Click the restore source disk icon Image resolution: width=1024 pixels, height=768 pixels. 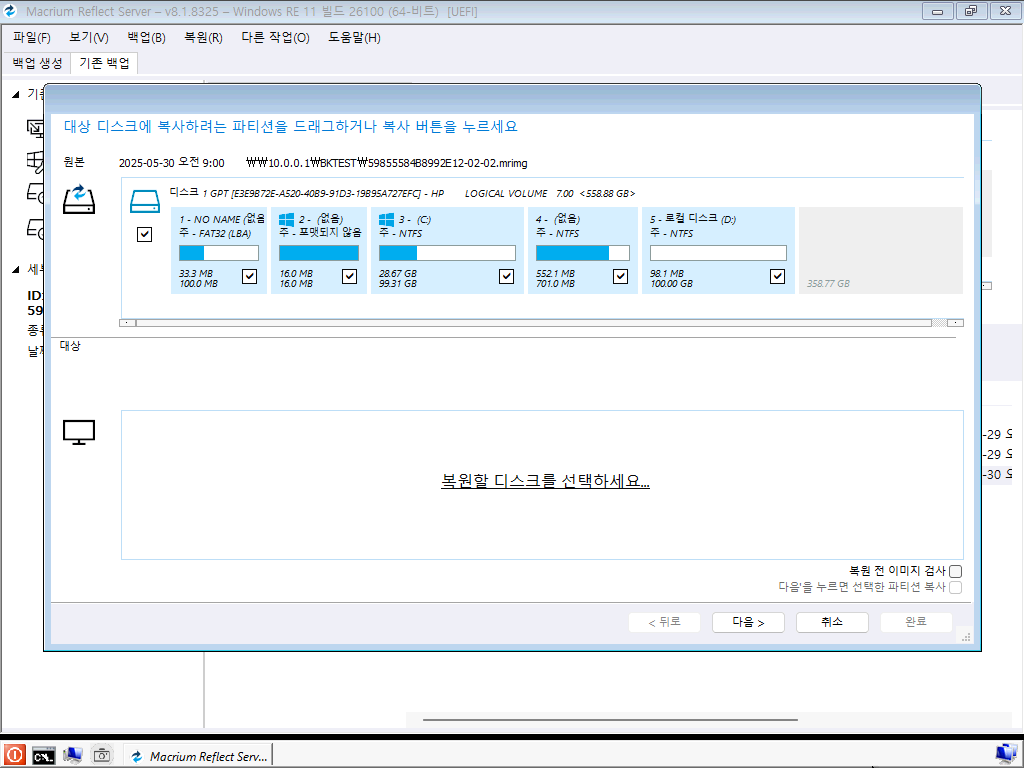(x=79, y=199)
